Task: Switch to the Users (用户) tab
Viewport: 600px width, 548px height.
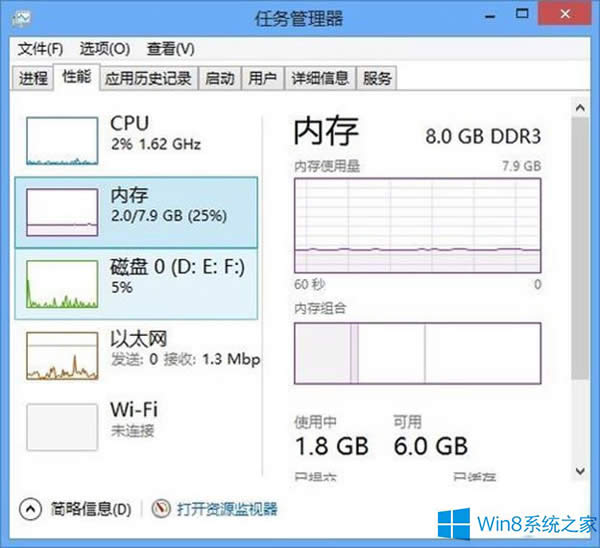Action: pos(262,78)
